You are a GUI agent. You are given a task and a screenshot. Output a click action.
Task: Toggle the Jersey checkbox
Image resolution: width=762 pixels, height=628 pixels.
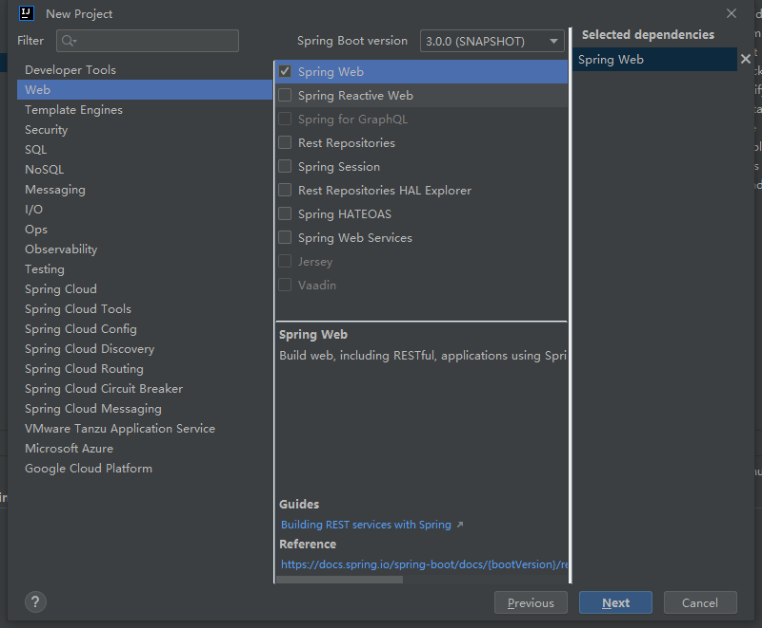point(285,261)
